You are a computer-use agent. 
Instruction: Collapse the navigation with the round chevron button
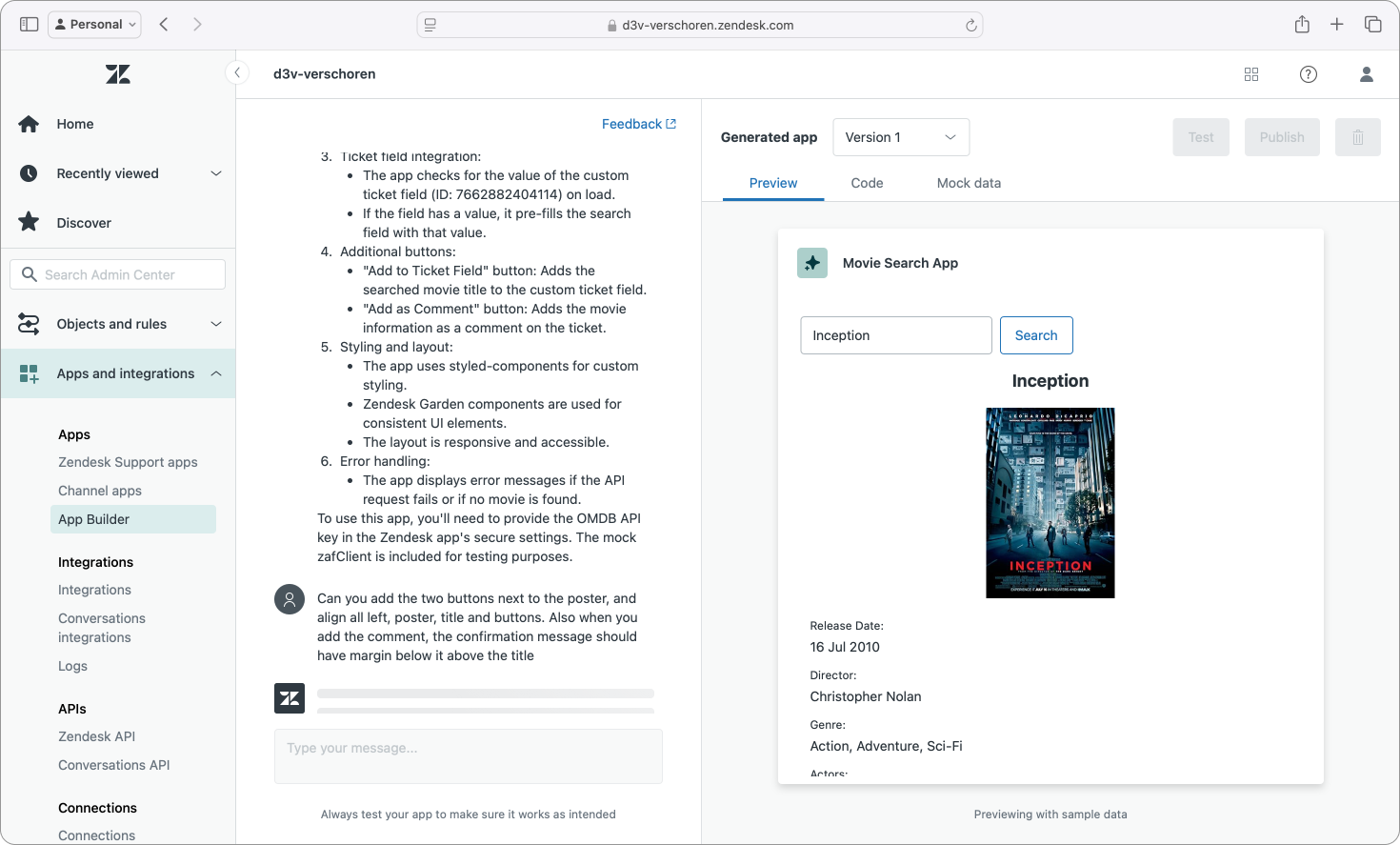(x=237, y=72)
